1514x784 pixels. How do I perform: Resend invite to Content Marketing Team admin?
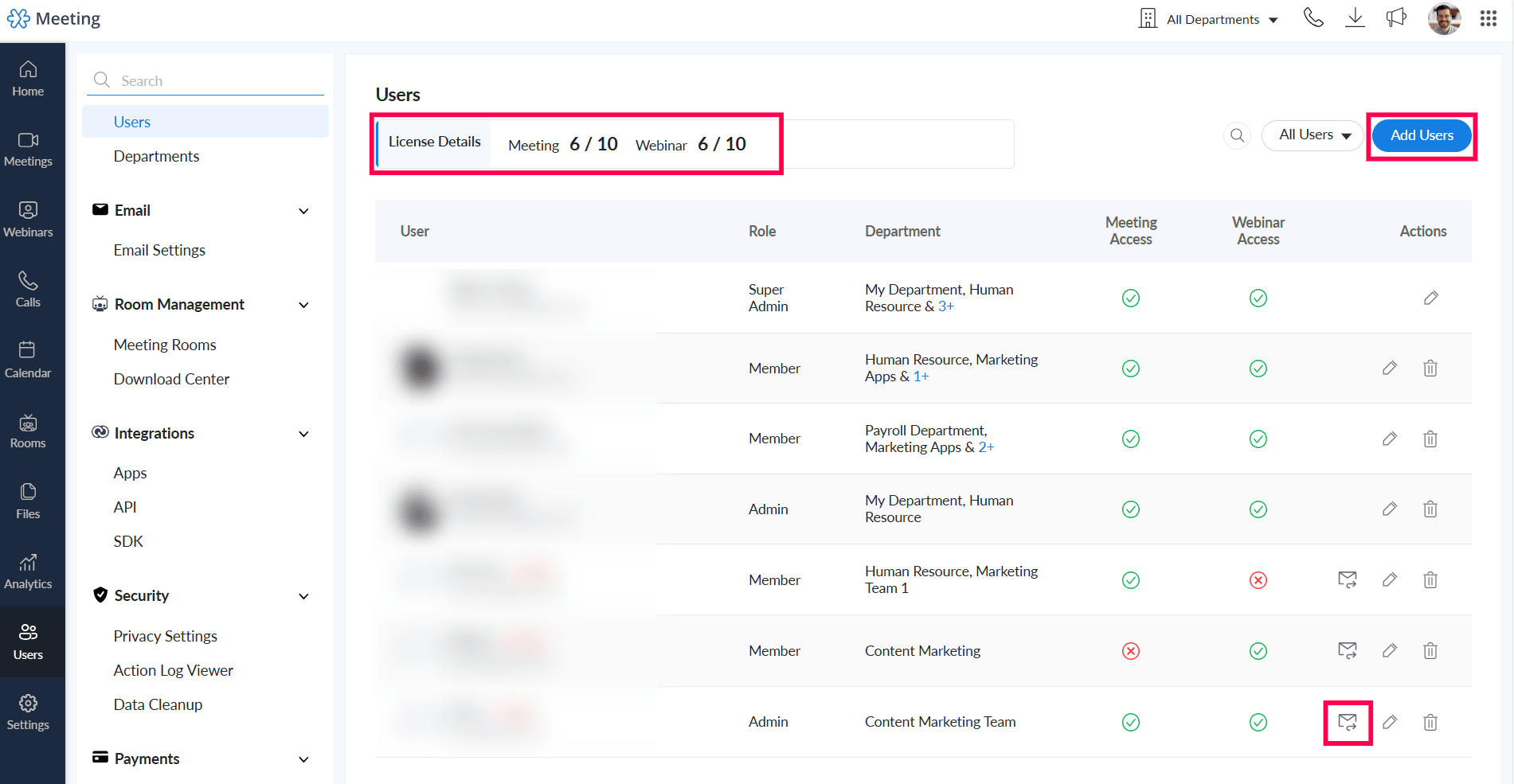click(x=1348, y=723)
